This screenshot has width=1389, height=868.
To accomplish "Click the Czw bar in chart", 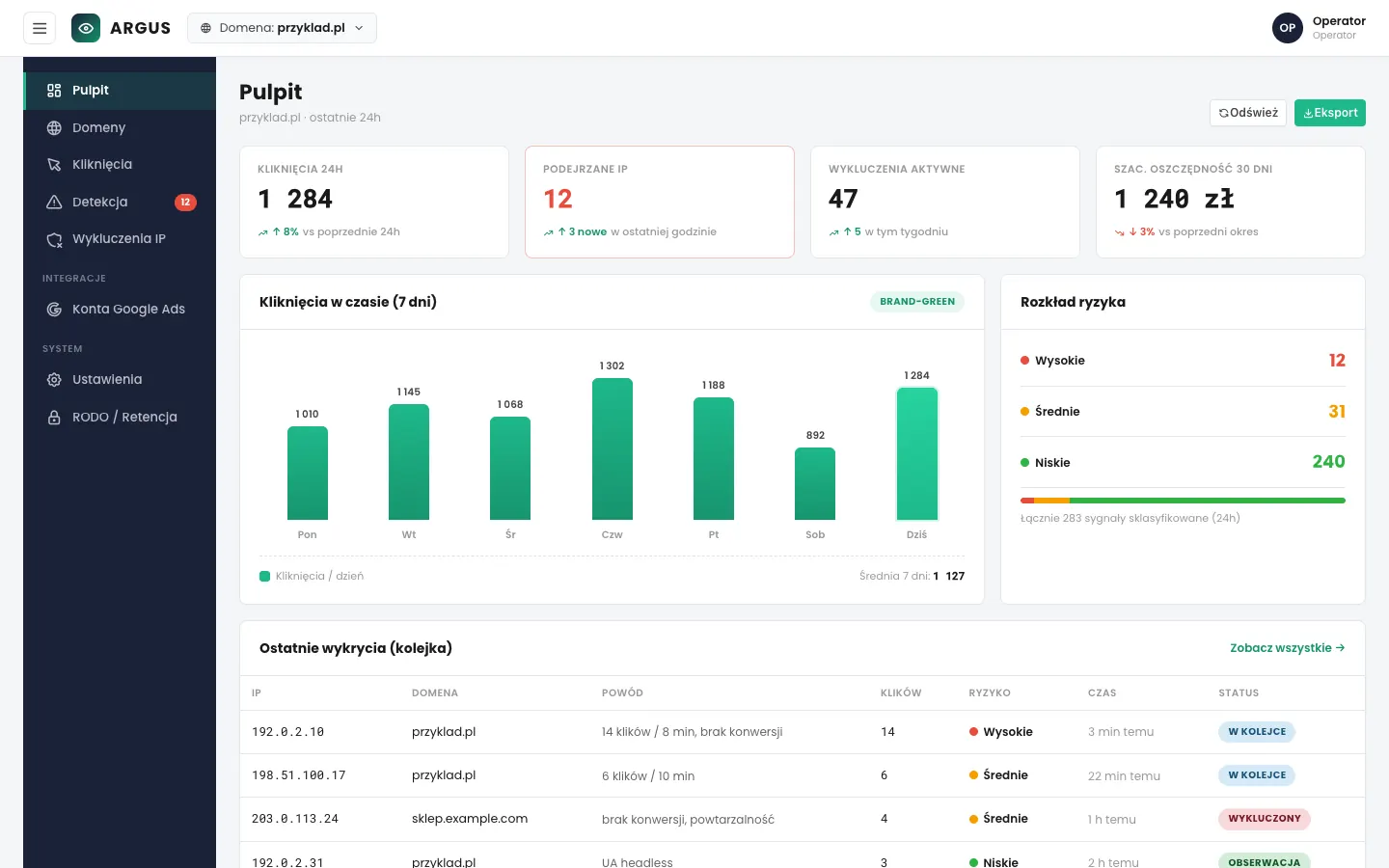I will (x=613, y=449).
